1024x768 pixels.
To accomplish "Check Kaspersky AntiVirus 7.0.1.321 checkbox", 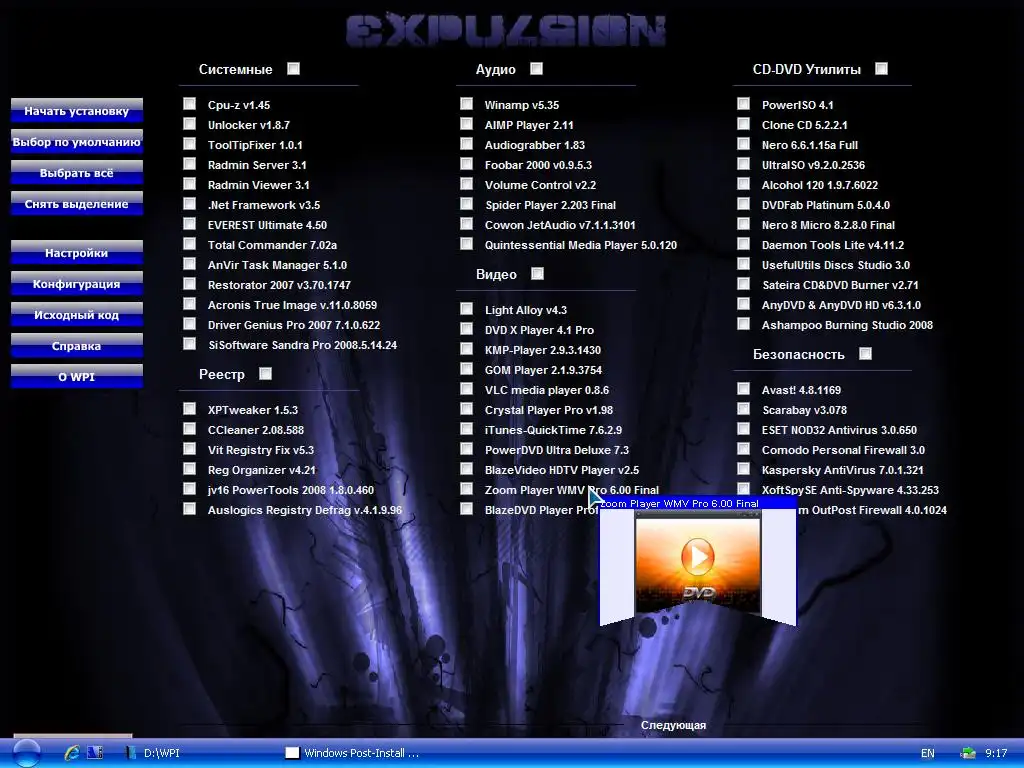I will 743,468.
